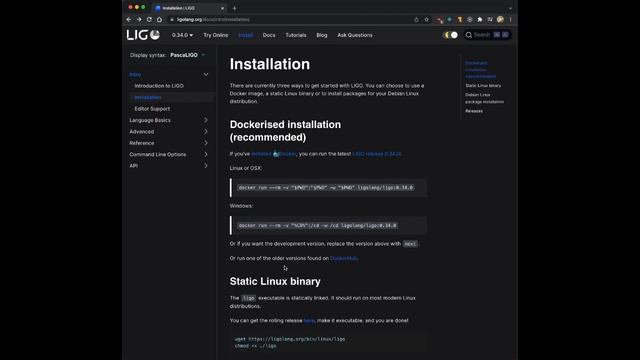Viewport: 640px width, 360px height.
Task: Go back to previous page
Action: 129,20
